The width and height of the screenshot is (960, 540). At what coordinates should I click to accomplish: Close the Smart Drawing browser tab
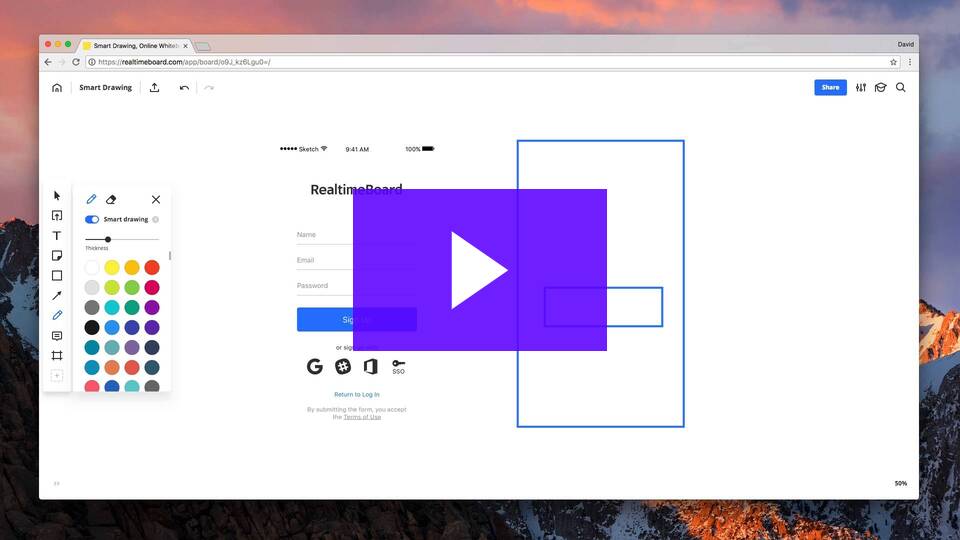[186, 46]
